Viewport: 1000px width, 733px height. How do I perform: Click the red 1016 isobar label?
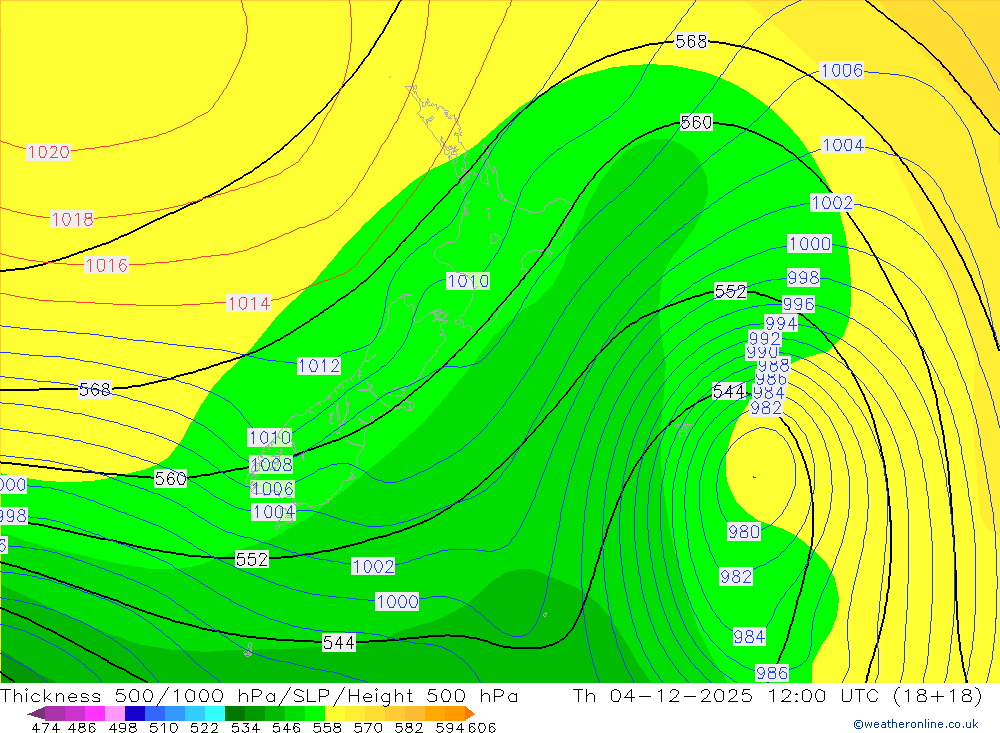[x=107, y=265]
